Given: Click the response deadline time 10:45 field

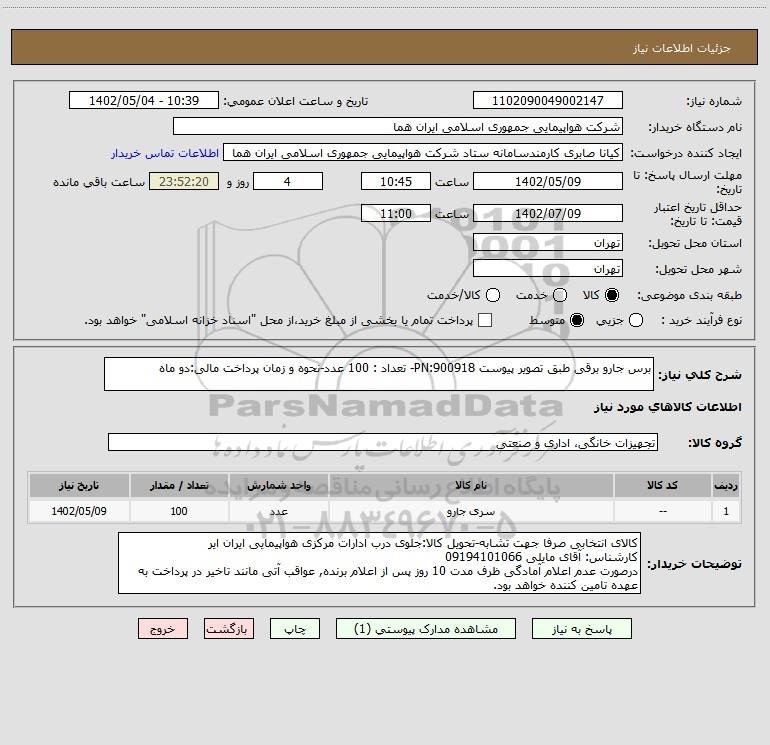Looking at the screenshot, I should [396, 181].
